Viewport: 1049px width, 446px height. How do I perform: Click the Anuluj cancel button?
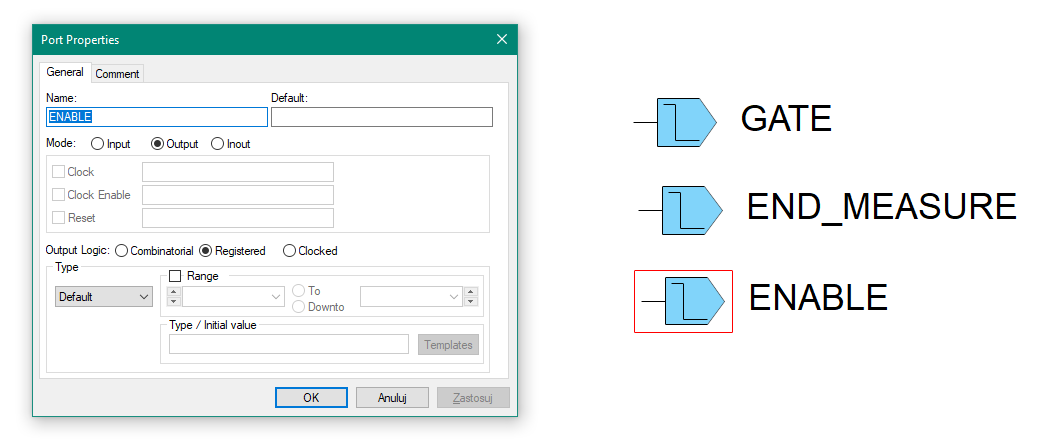[392, 397]
